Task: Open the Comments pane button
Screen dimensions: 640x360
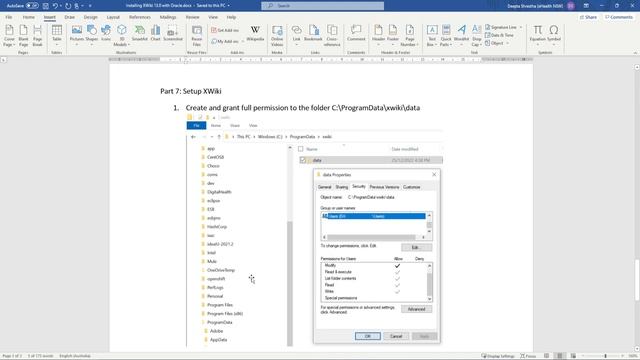Action: [619, 17]
